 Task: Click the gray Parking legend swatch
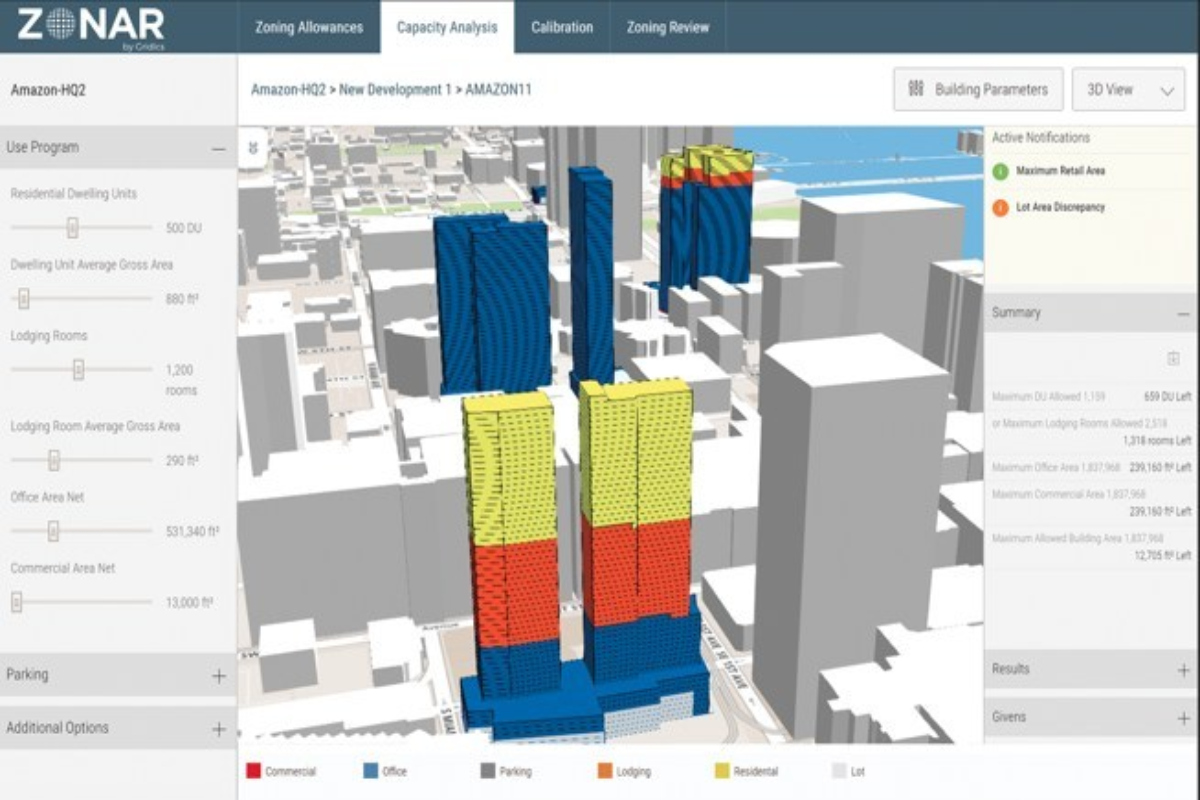click(x=487, y=771)
